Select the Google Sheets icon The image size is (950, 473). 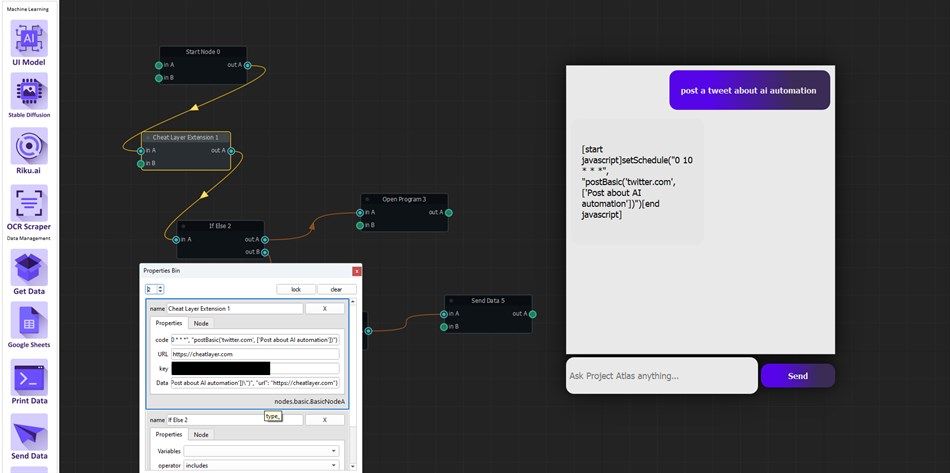pos(29,320)
